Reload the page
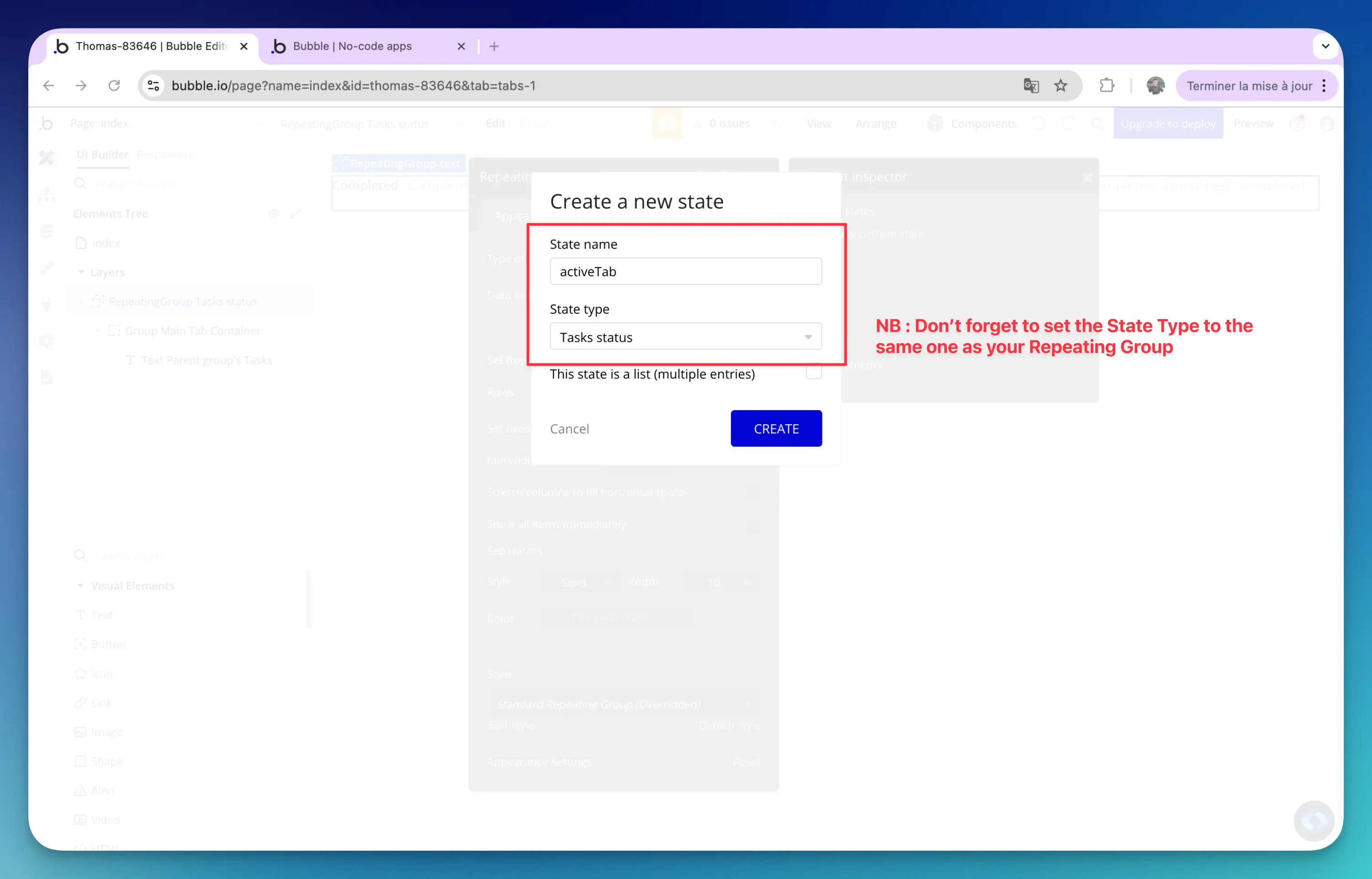 114,85
